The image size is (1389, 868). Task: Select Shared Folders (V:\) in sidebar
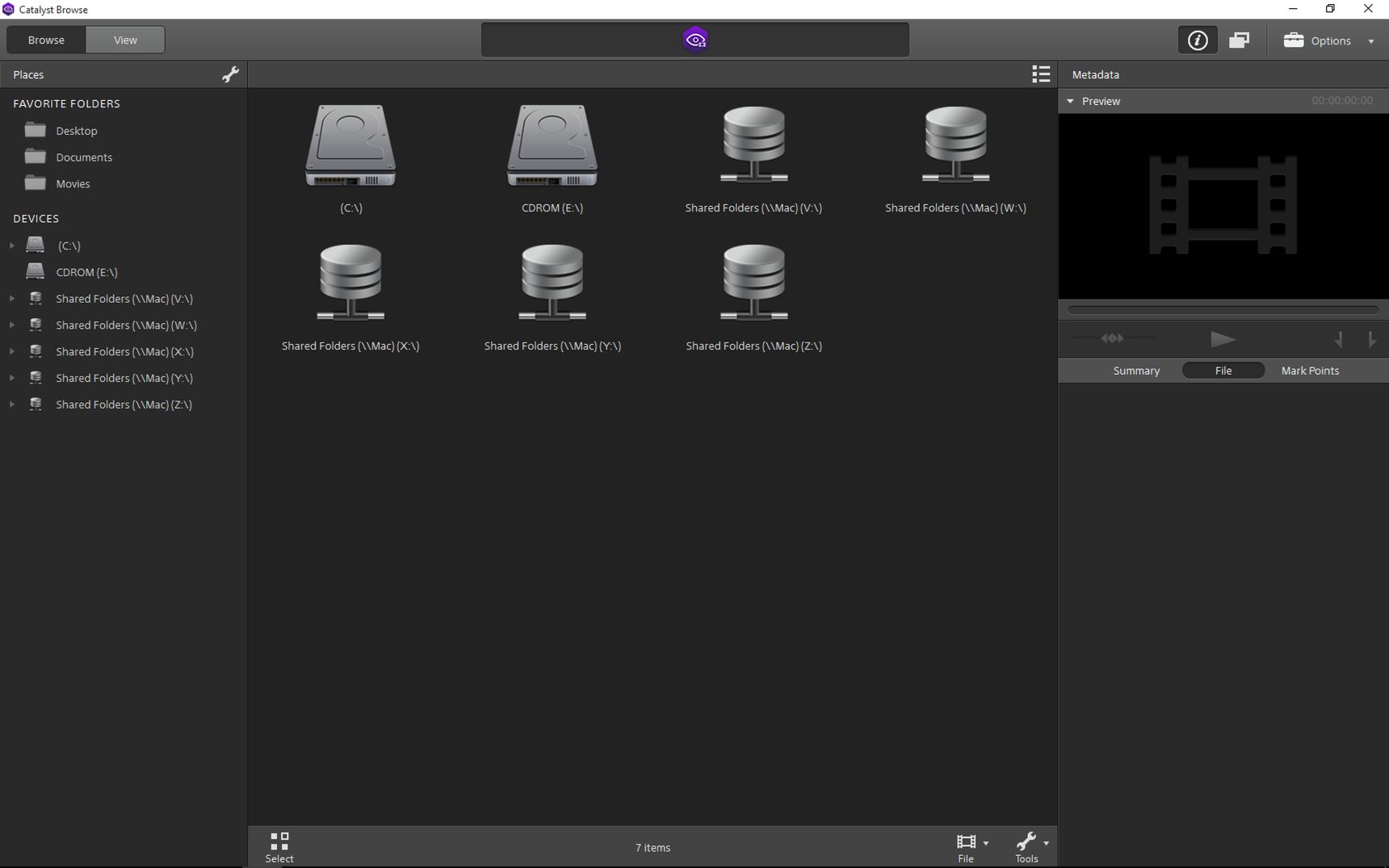124,299
